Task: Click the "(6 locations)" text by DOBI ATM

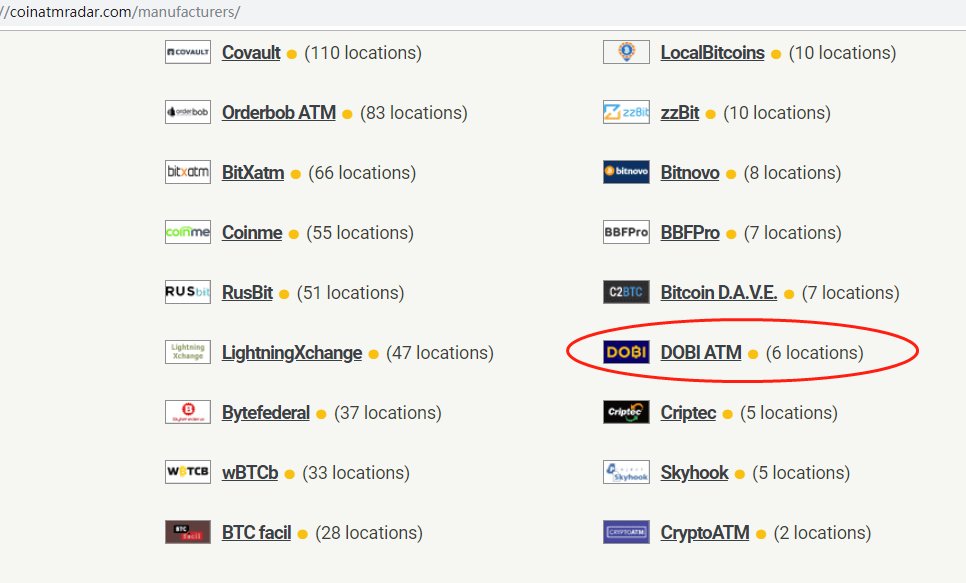Action: [x=814, y=353]
